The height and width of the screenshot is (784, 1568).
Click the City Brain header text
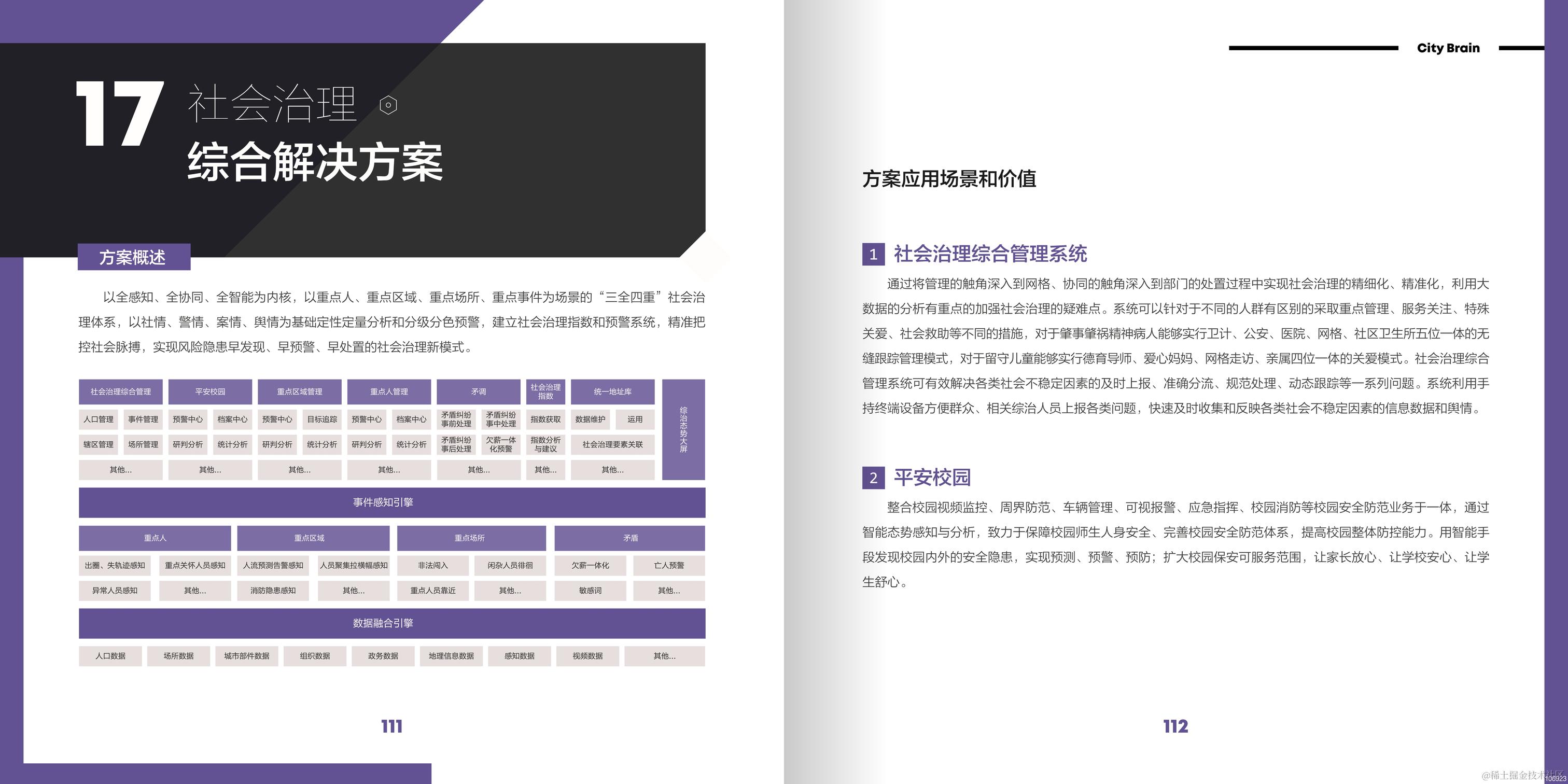tap(1448, 48)
